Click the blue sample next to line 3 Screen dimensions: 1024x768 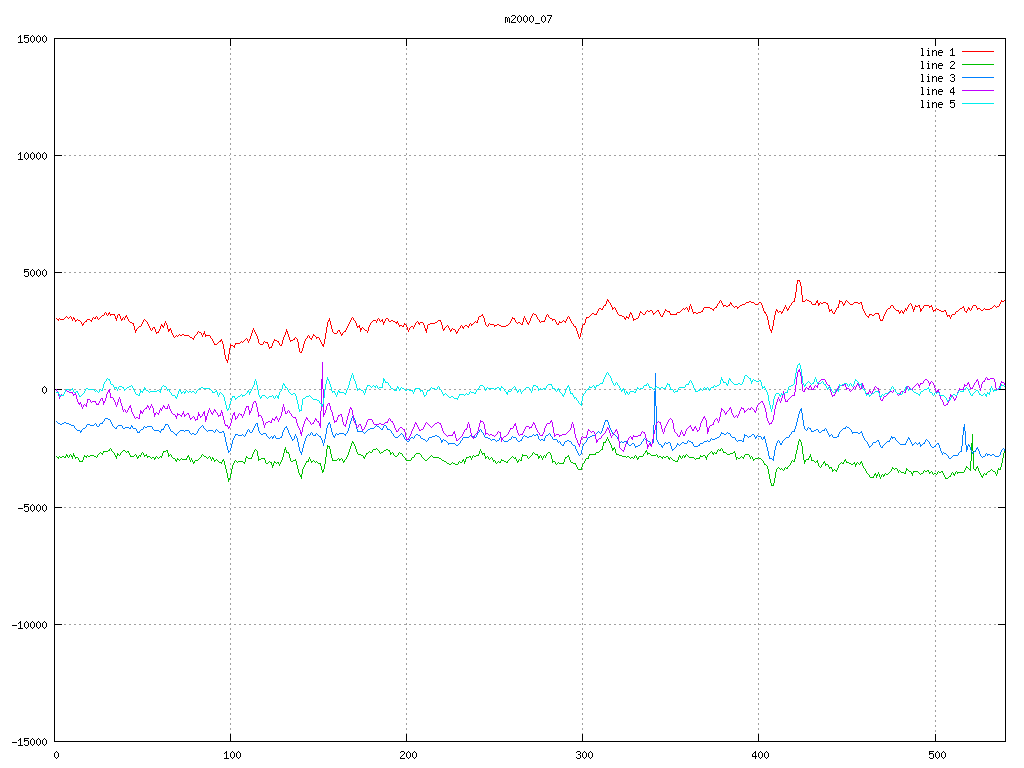pyautogui.click(x=978, y=78)
